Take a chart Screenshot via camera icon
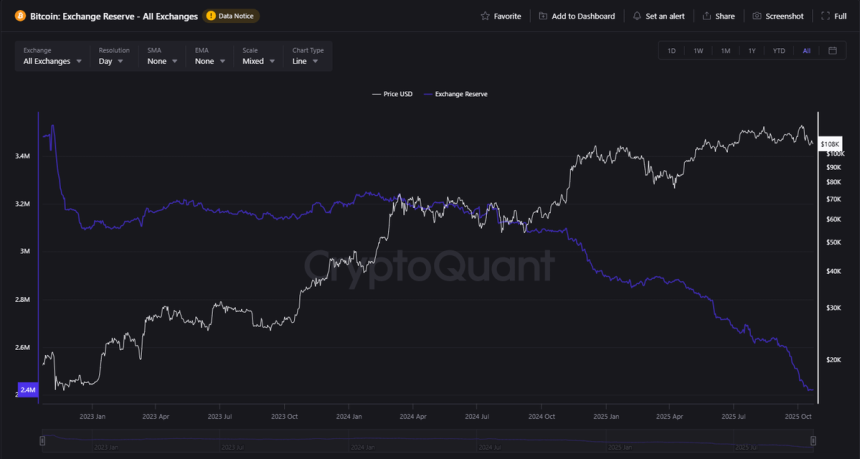Image resolution: width=860 pixels, height=459 pixels. tap(757, 16)
